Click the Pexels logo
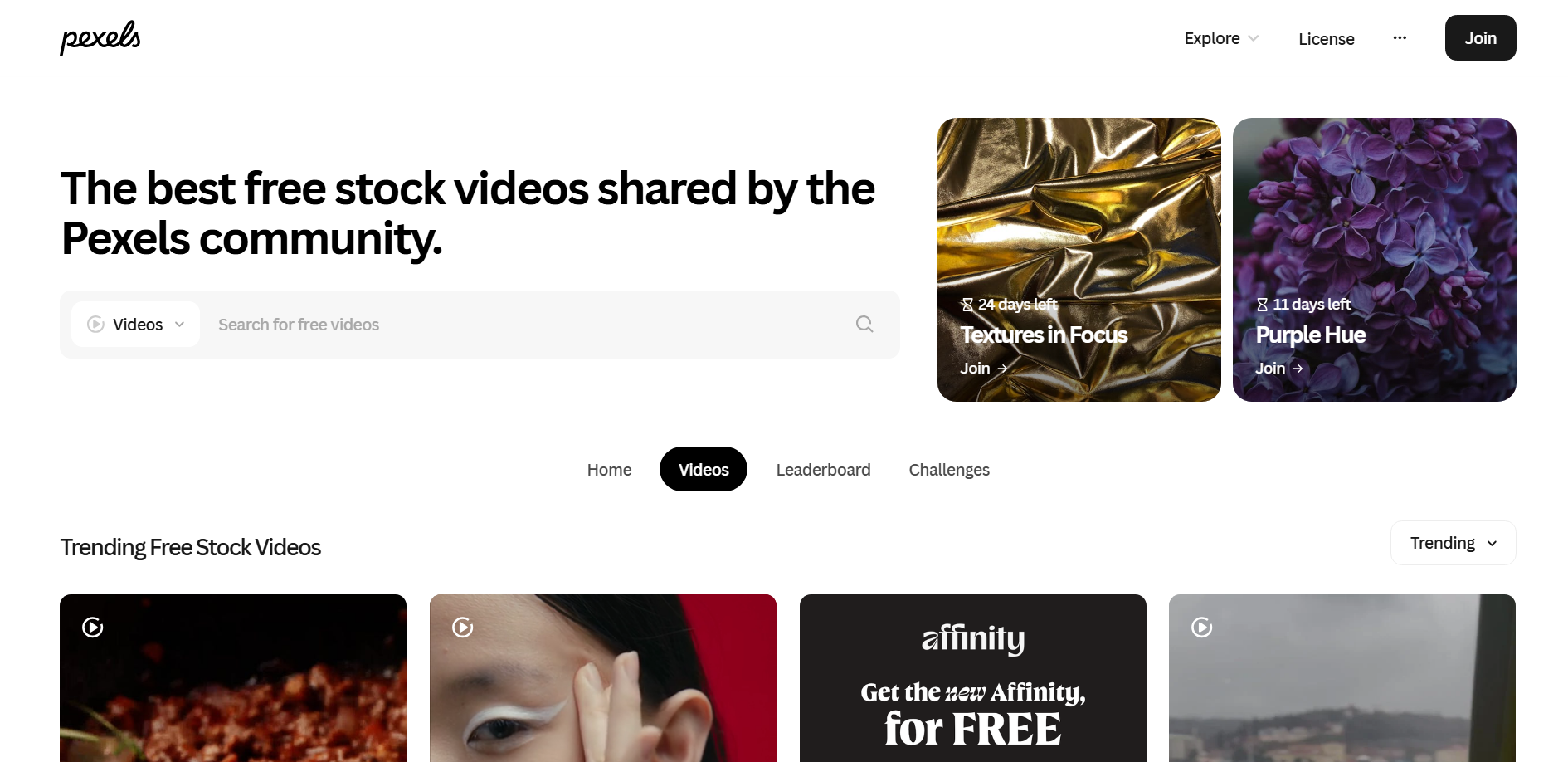This screenshot has width=1568, height=762. point(100,37)
